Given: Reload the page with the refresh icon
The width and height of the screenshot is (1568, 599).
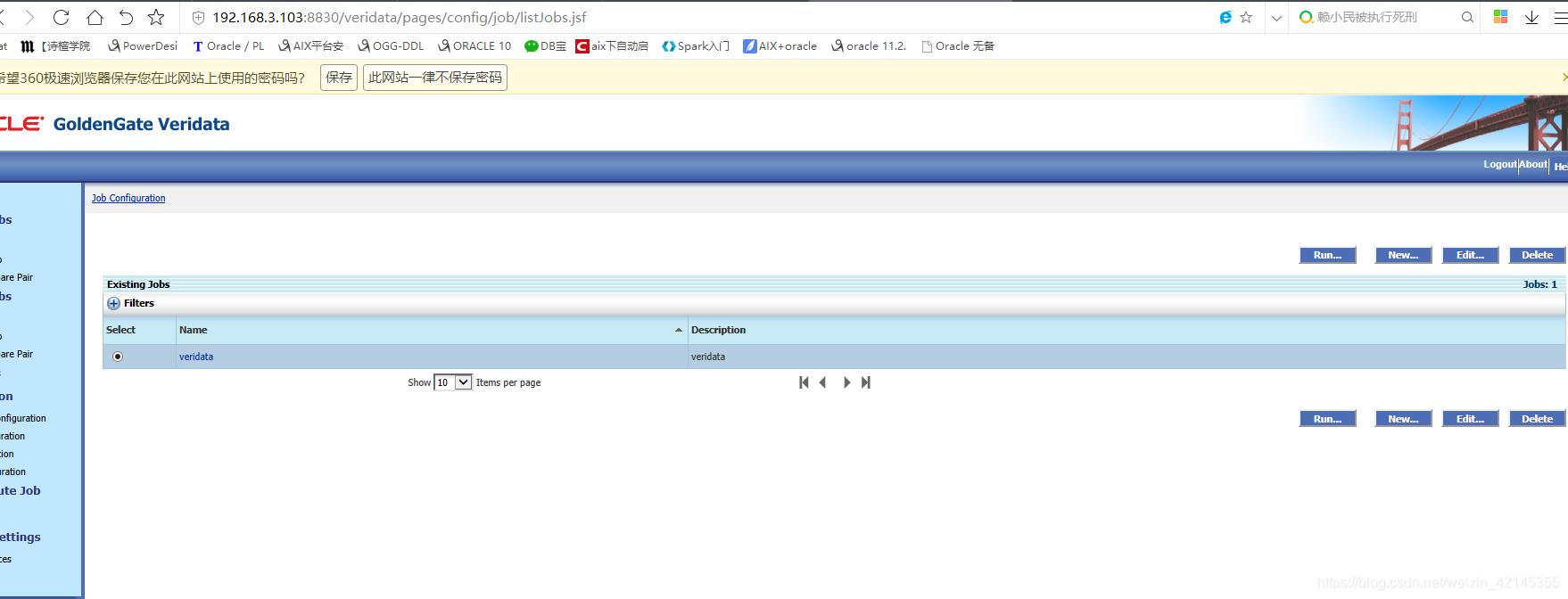Looking at the screenshot, I should (61, 17).
